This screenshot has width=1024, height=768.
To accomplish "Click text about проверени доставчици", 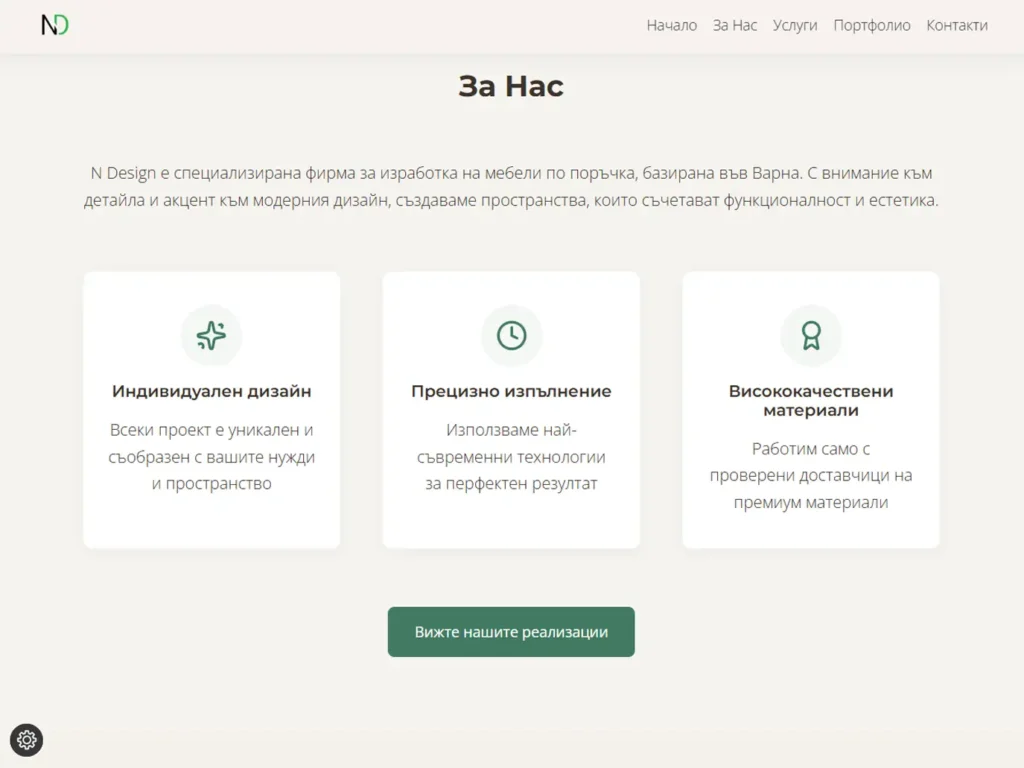I will click(810, 476).
